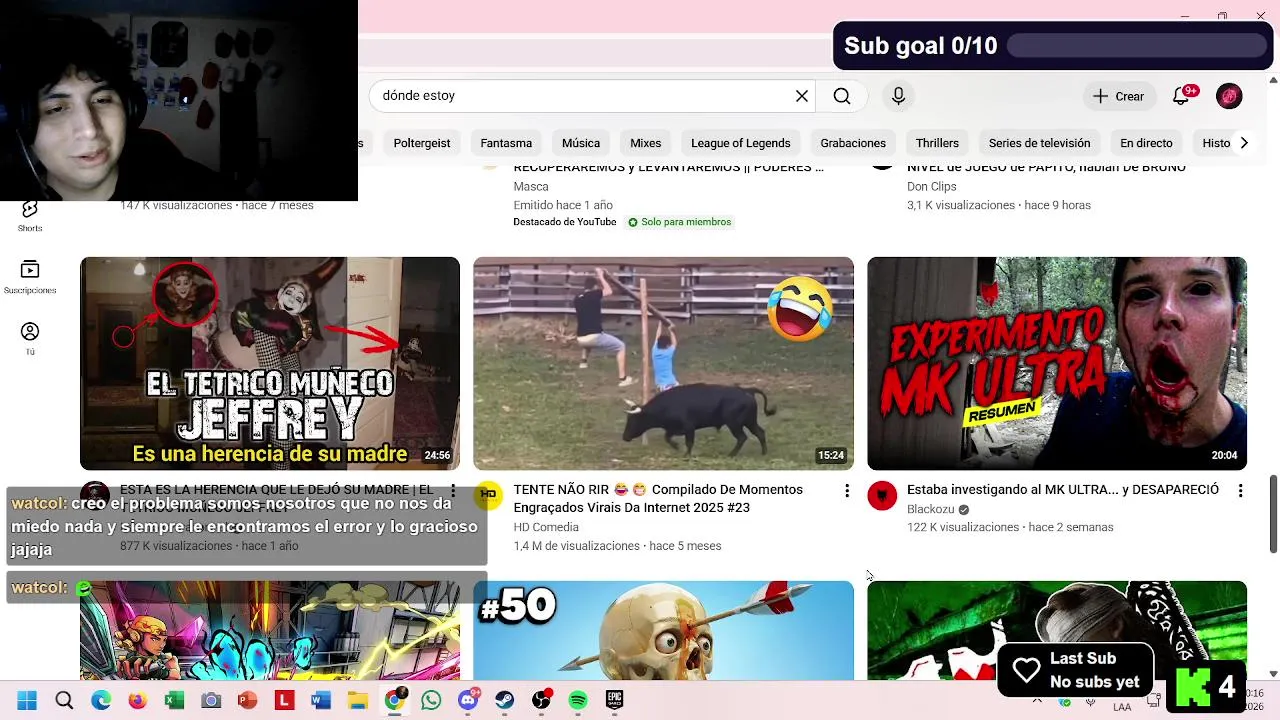
Task: Open the #50 skull video thumbnail
Action: (663, 630)
